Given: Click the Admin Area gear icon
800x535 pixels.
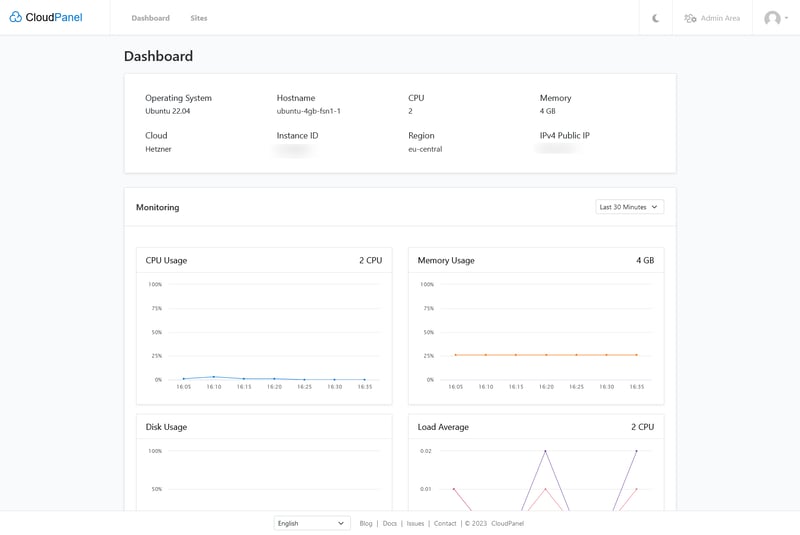Looking at the screenshot, I should [690, 18].
